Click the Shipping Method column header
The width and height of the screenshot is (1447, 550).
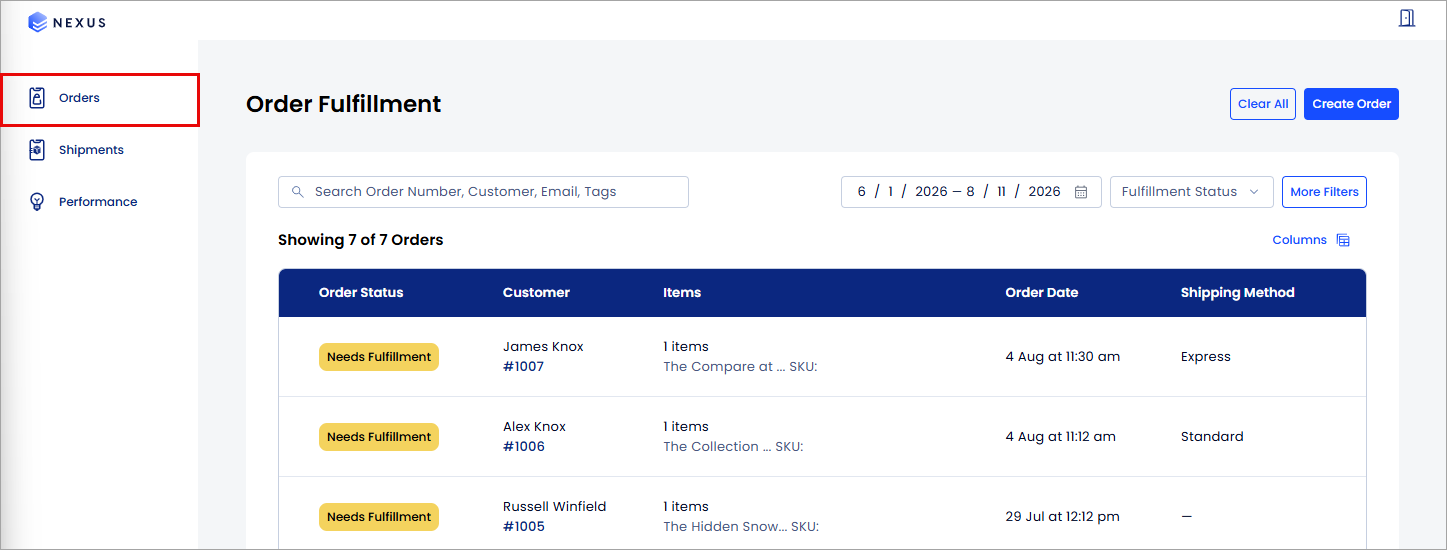coord(1237,293)
